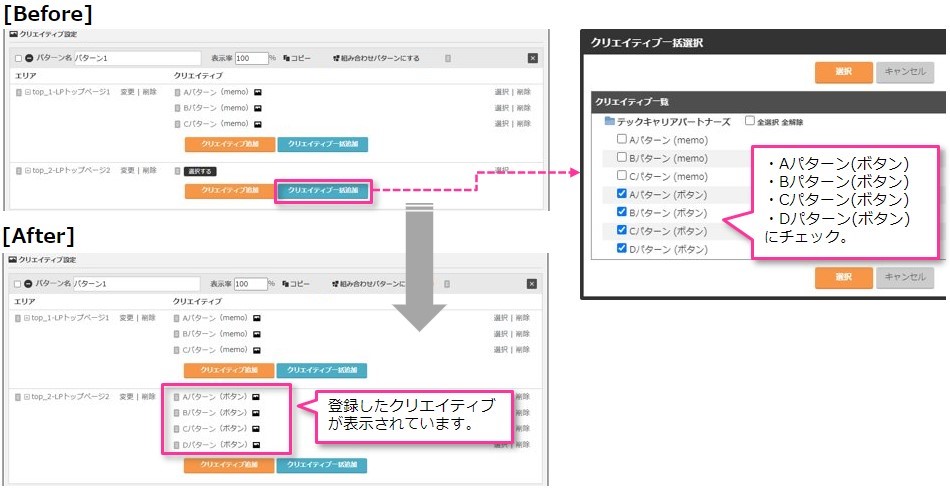Check the Aパターン (memo) checkbox in dialog
Viewport: 950px width, 490px height.
tap(622, 139)
